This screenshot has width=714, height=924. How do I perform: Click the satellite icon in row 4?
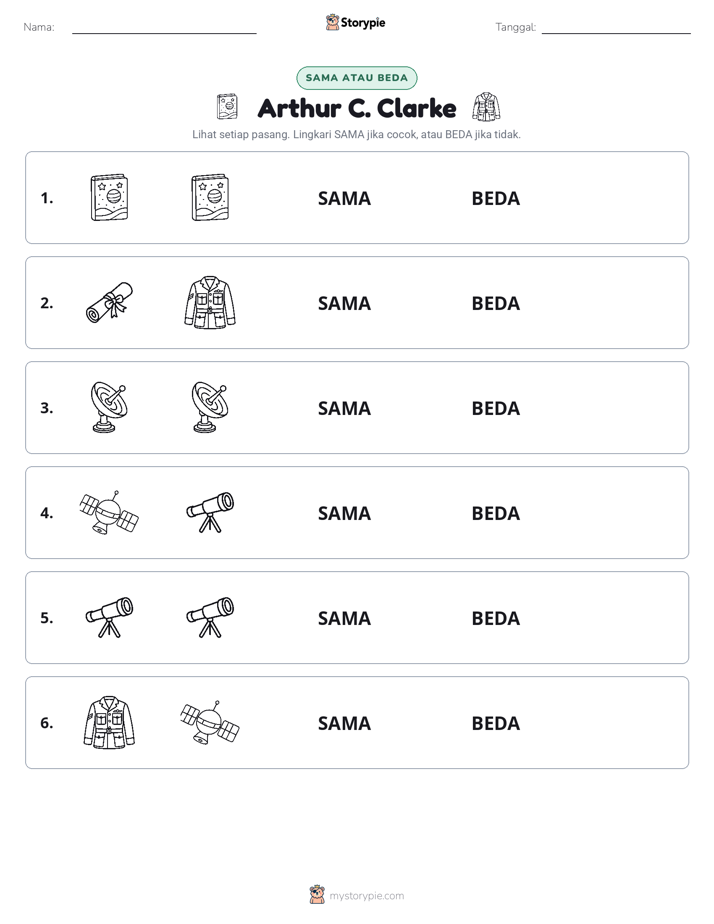(109, 513)
